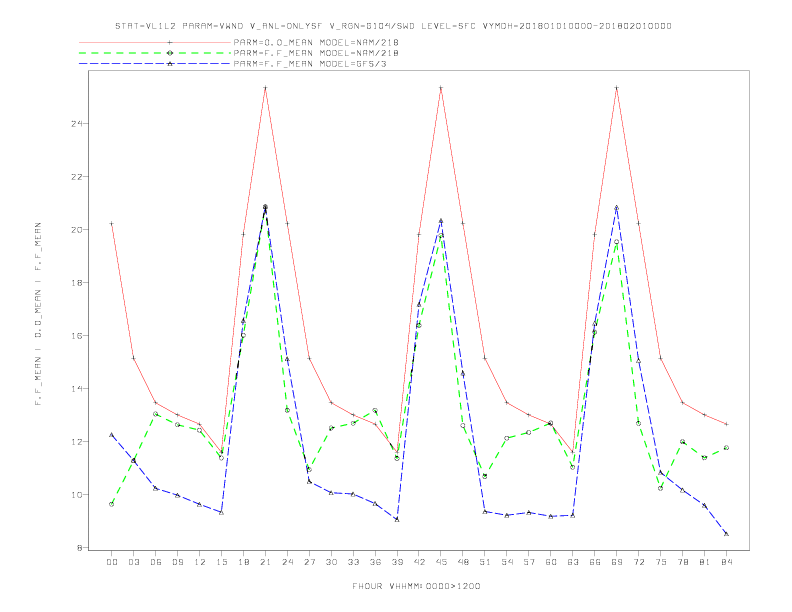Click red line peak point at hour 45
The width and height of the screenshot is (792, 612).
[x=441, y=88]
